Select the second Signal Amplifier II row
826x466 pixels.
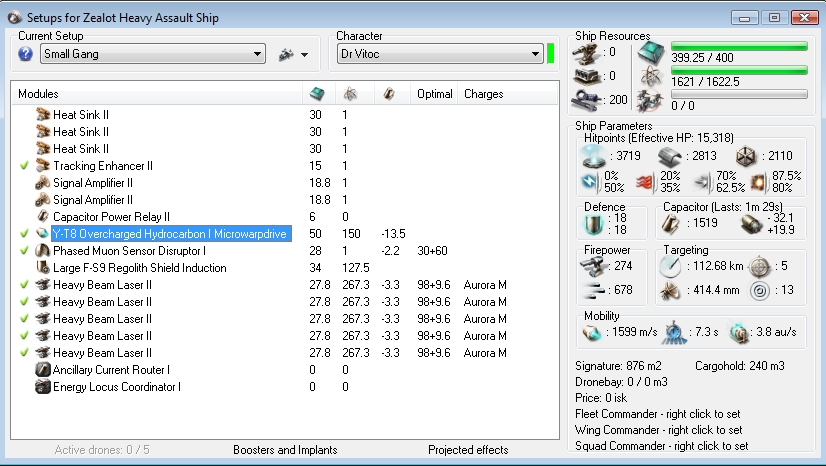tap(284, 200)
